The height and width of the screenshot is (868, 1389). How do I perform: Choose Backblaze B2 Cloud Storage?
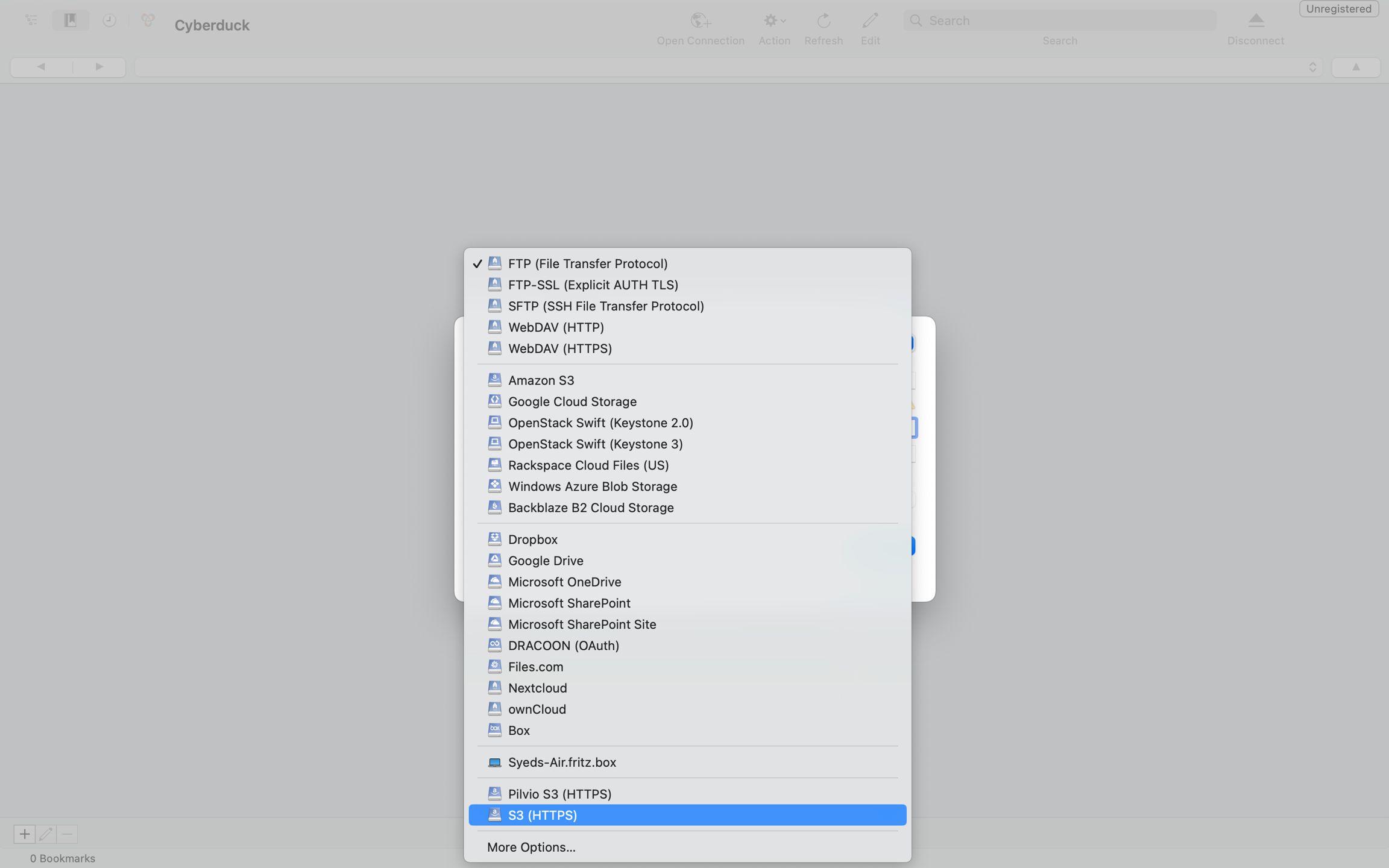coord(687,508)
